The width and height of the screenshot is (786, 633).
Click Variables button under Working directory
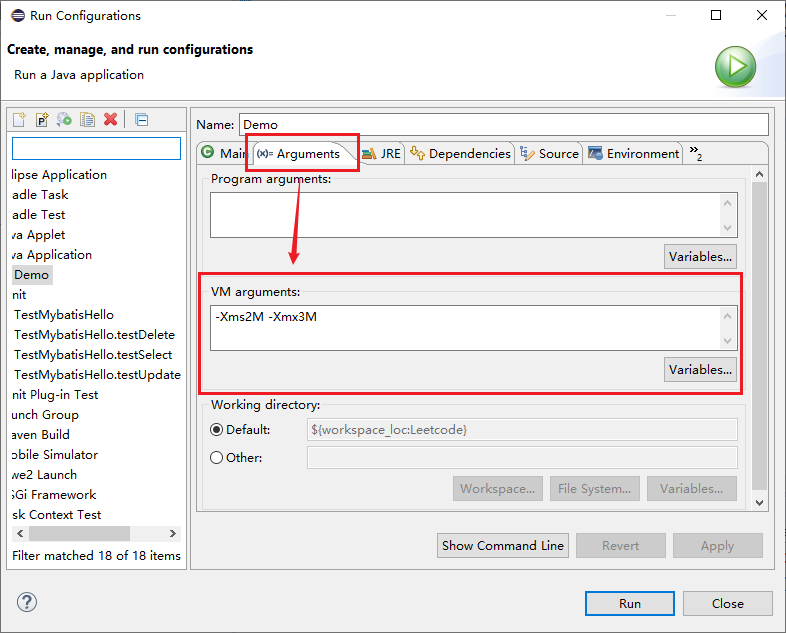pos(692,489)
